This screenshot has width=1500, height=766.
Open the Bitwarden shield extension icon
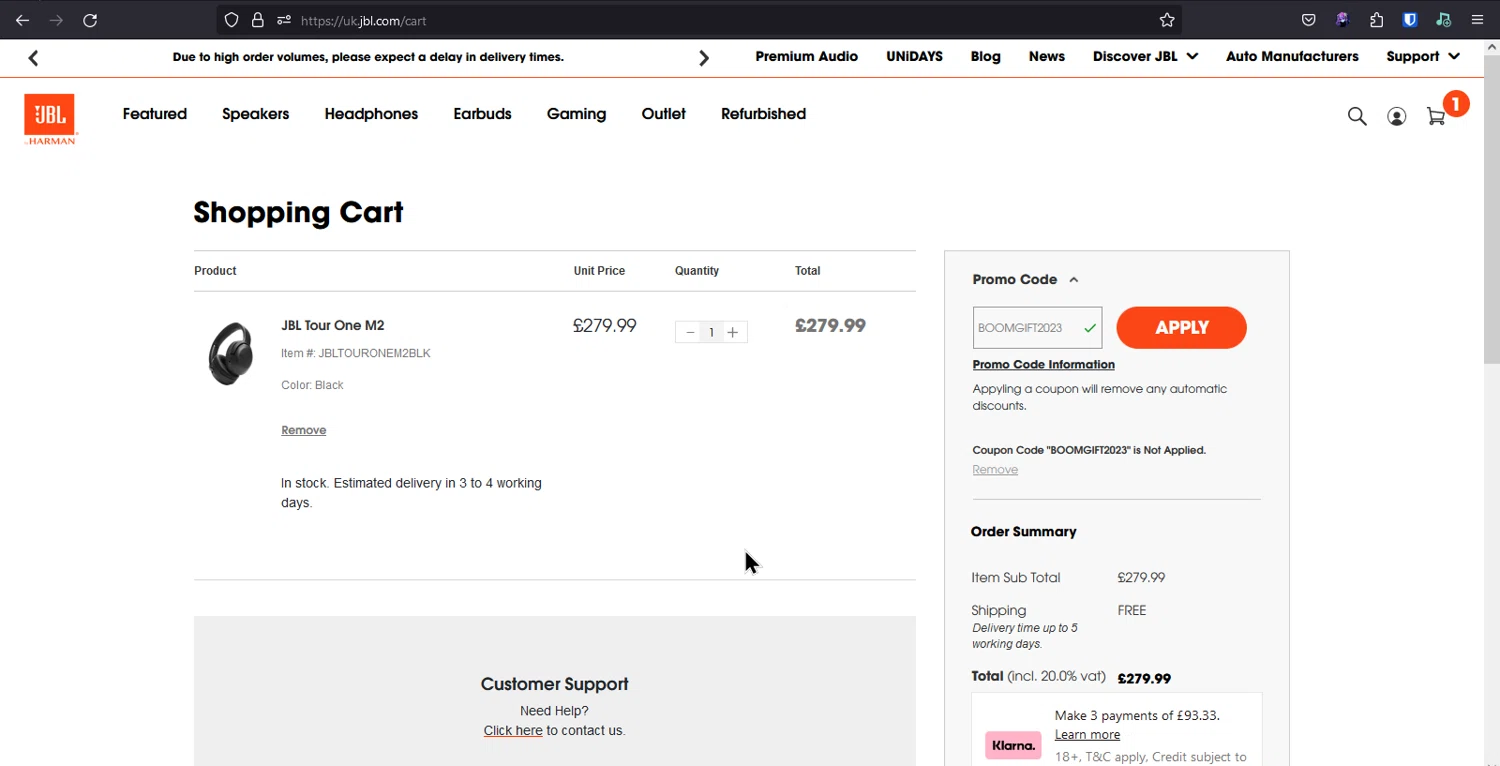pos(1410,20)
